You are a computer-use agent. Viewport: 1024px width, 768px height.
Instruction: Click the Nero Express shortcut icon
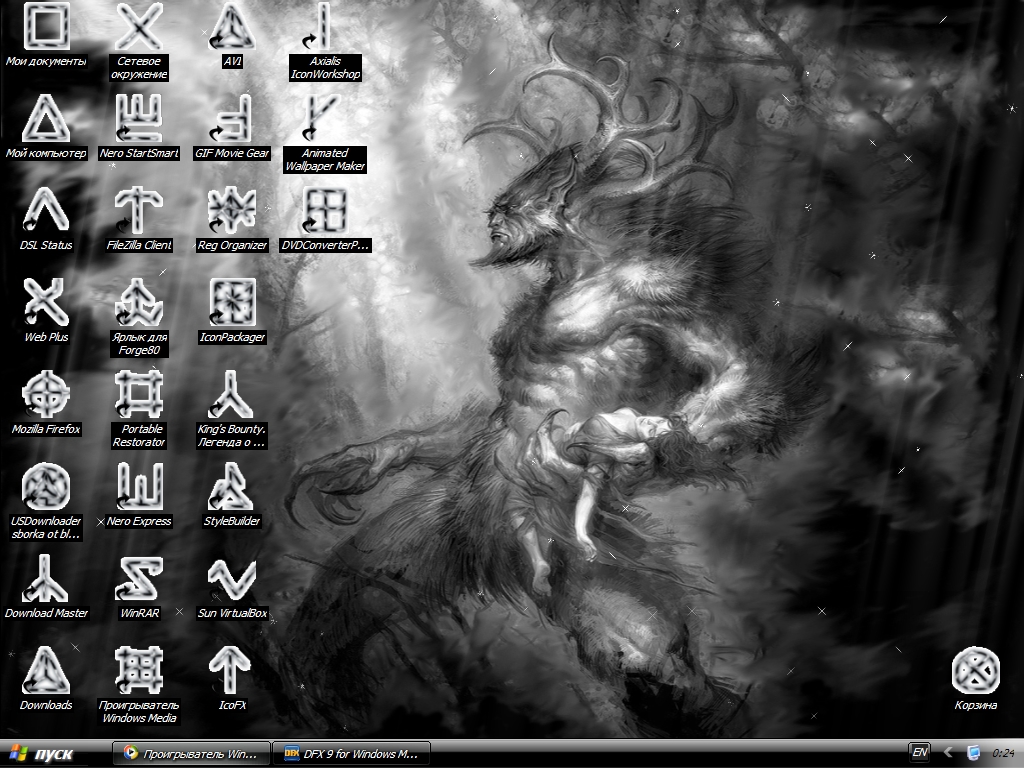pos(139,487)
